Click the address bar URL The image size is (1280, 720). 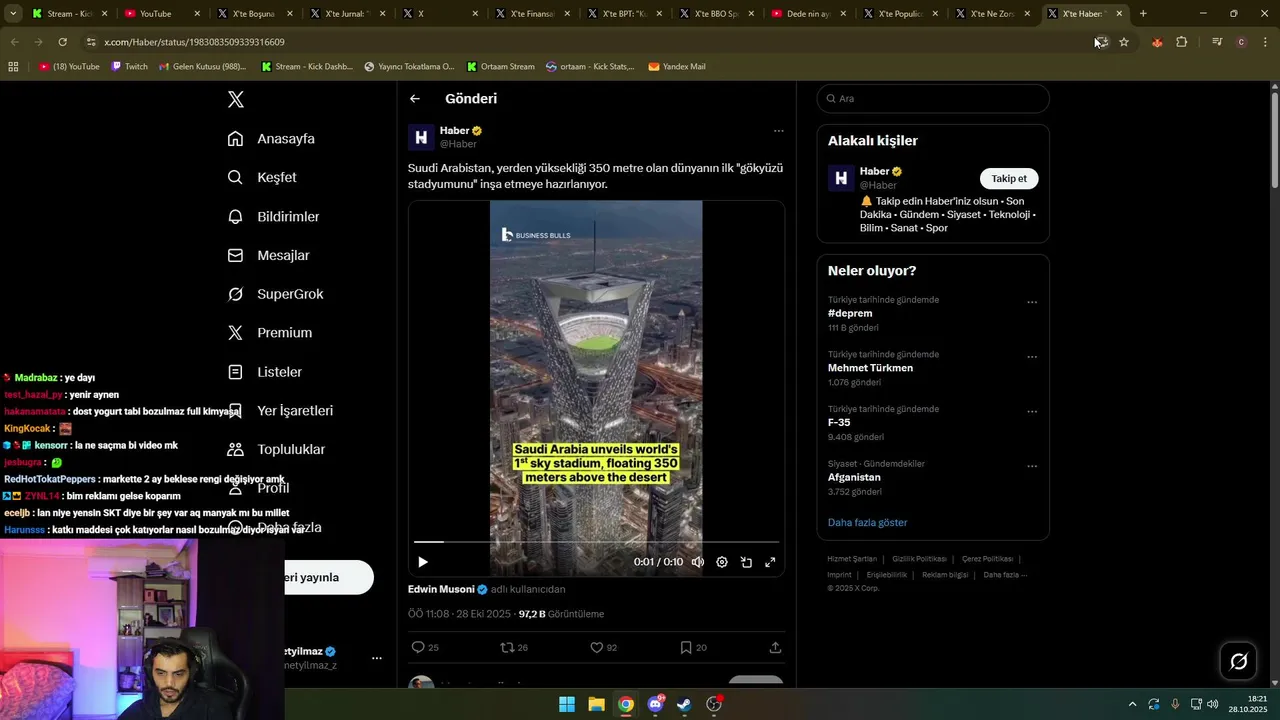[194, 42]
